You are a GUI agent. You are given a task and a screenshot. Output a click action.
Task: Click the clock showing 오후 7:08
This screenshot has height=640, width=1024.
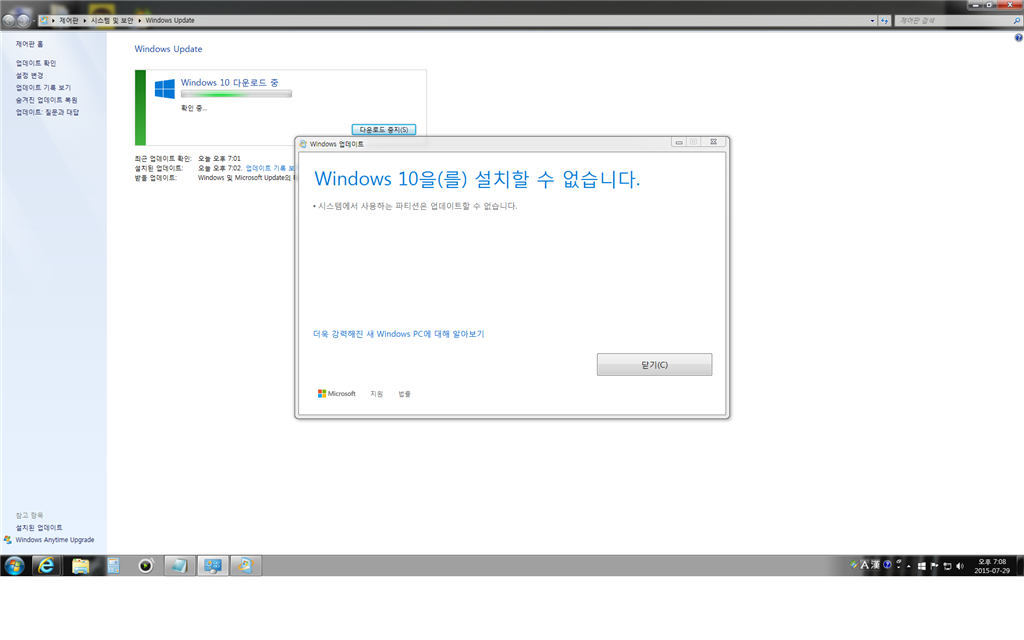click(992, 566)
